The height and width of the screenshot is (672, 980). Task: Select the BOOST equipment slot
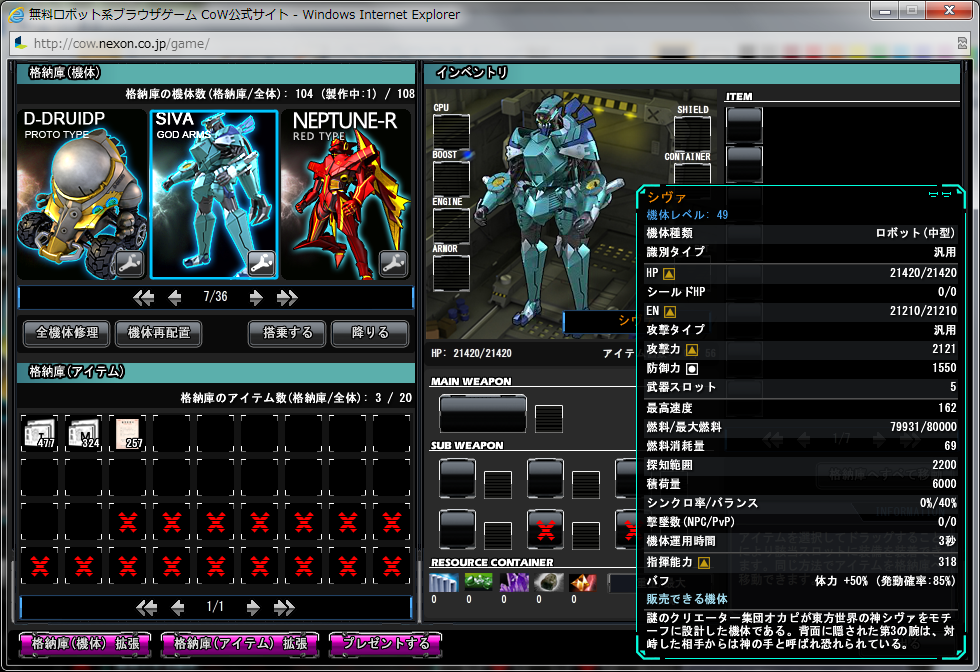[451, 179]
